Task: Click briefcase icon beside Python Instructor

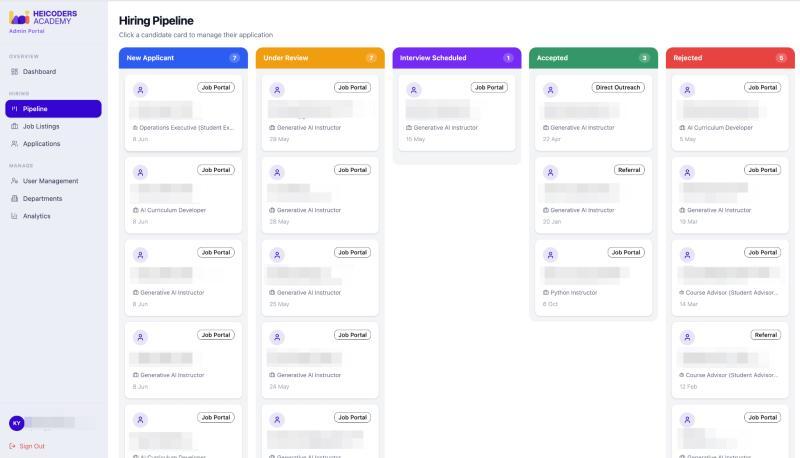Action: (546, 293)
